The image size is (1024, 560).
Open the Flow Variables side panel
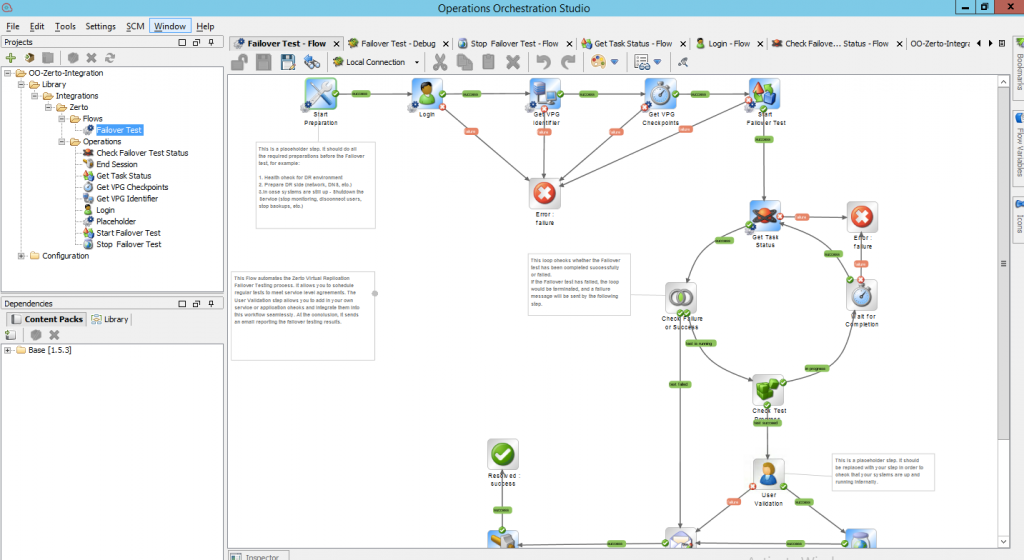pos(1018,149)
